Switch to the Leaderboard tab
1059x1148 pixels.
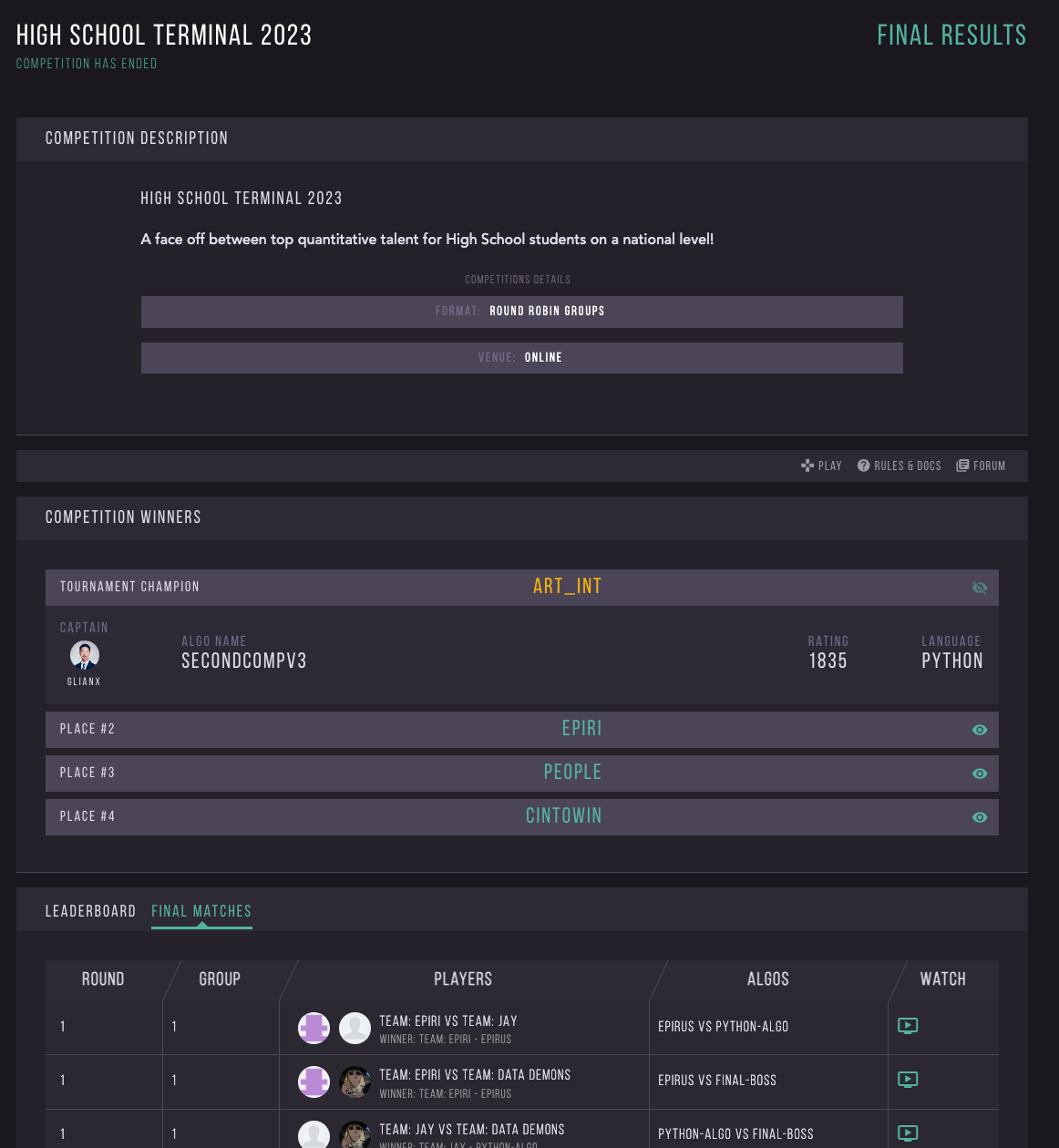tap(90, 911)
